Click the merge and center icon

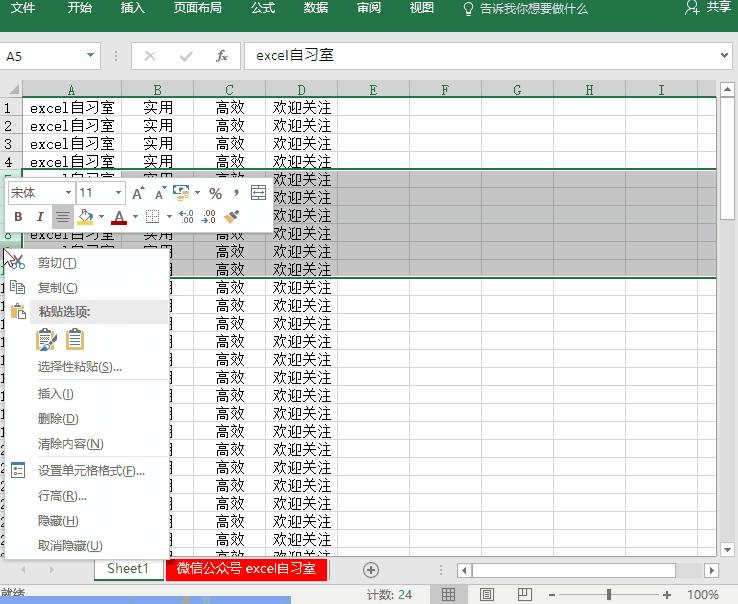pyautogui.click(x=258, y=192)
